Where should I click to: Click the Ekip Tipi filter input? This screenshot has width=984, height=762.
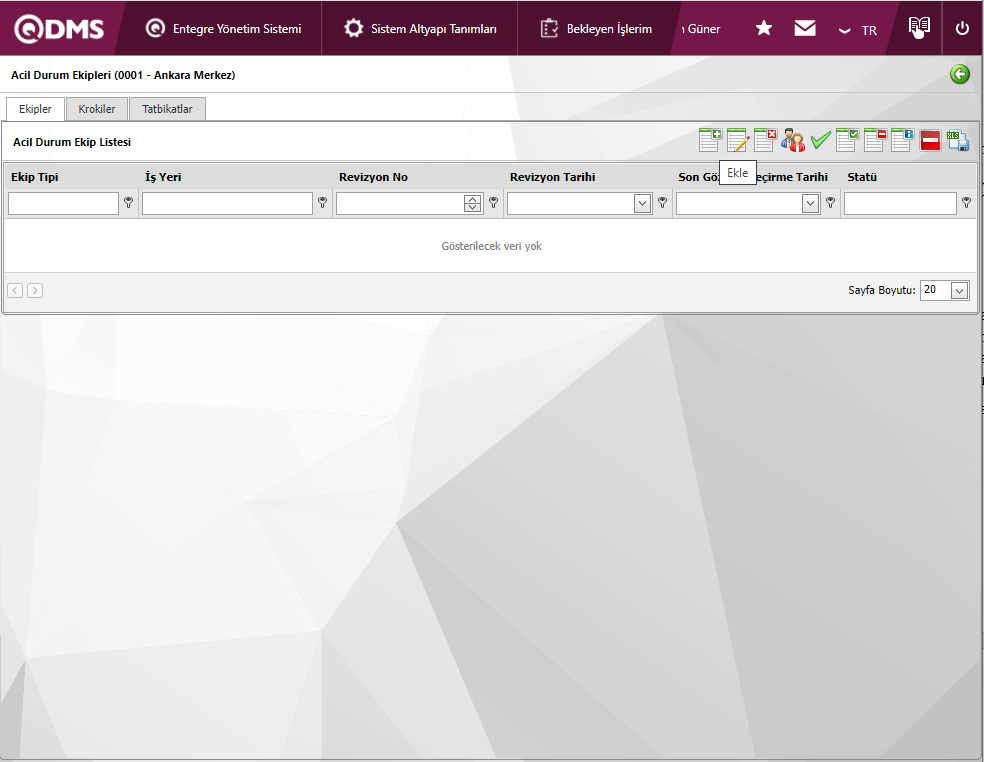click(63, 203)
